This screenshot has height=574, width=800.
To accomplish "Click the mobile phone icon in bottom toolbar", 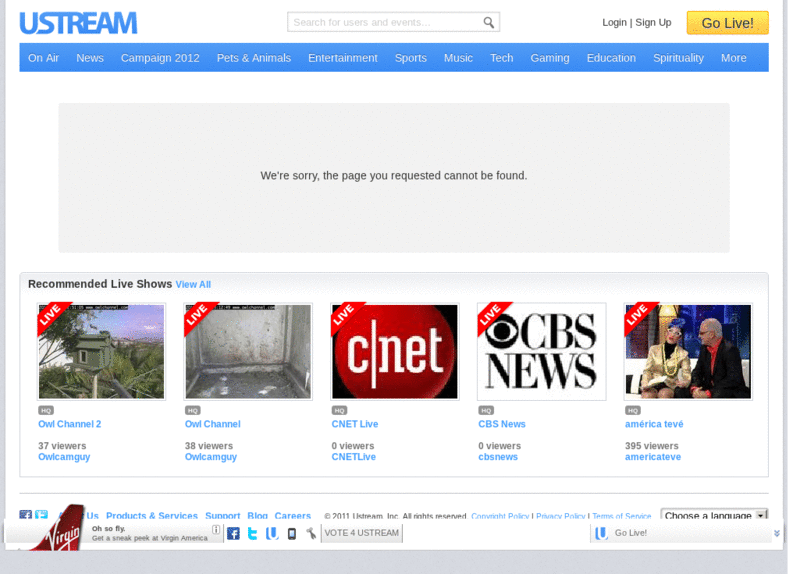I will click(x=291, y=534).
